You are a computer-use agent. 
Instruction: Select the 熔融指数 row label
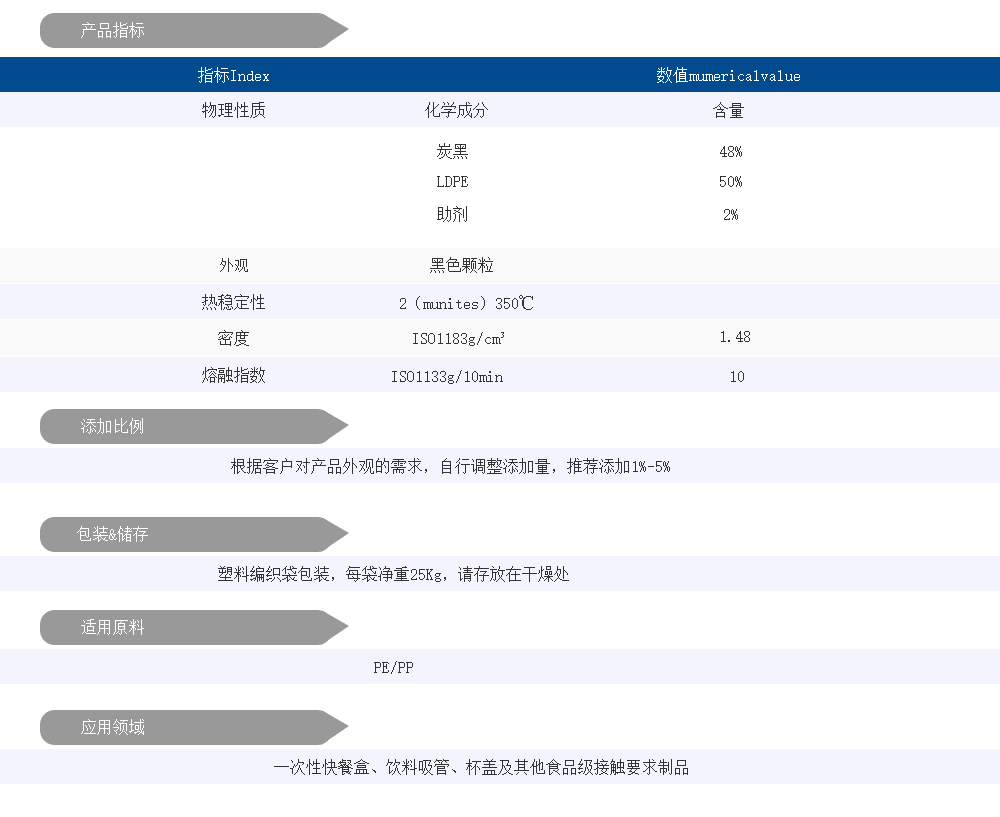(x=233, y=376)
